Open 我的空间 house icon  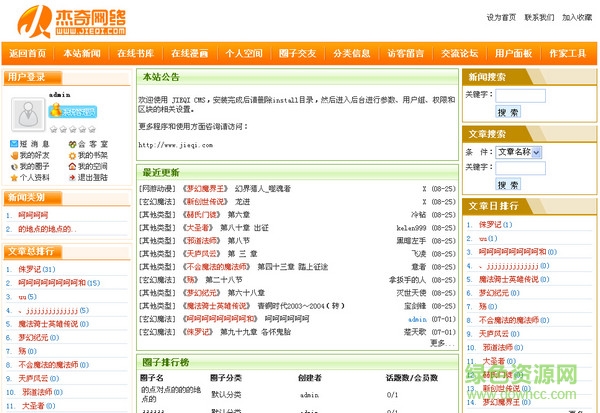[71, 166]
